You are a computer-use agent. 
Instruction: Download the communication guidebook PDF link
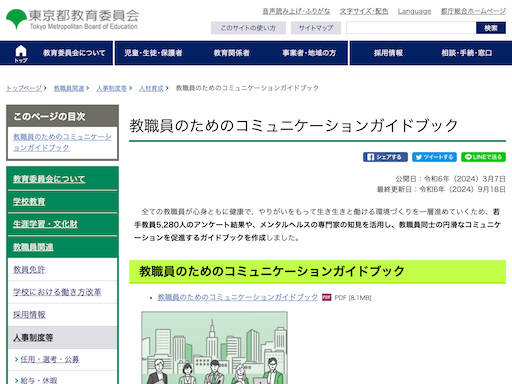(238, 297)
